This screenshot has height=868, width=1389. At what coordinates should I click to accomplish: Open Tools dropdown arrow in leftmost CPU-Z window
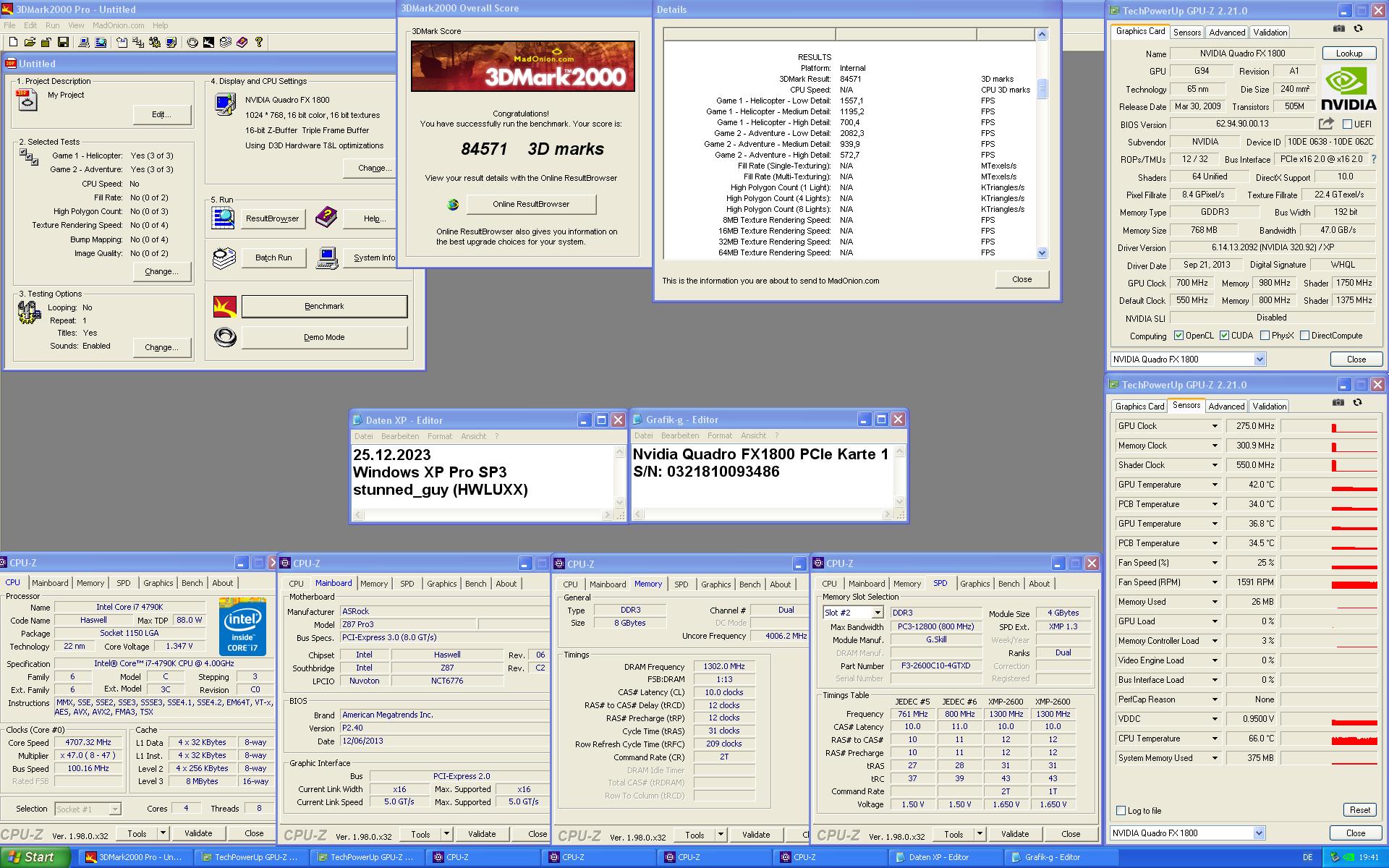click(x=163, y=833)
